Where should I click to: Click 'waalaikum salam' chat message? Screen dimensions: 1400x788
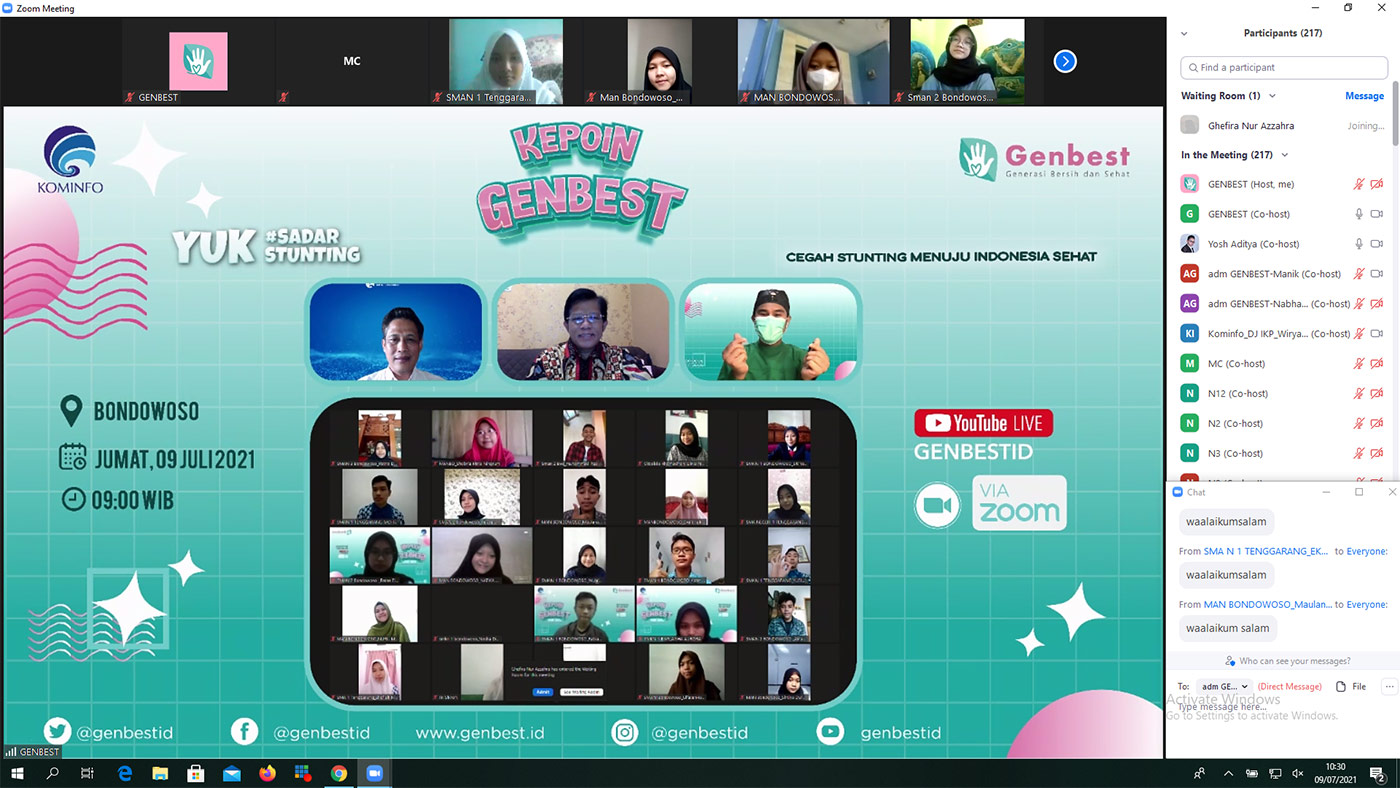click(x=1227, y=628)
